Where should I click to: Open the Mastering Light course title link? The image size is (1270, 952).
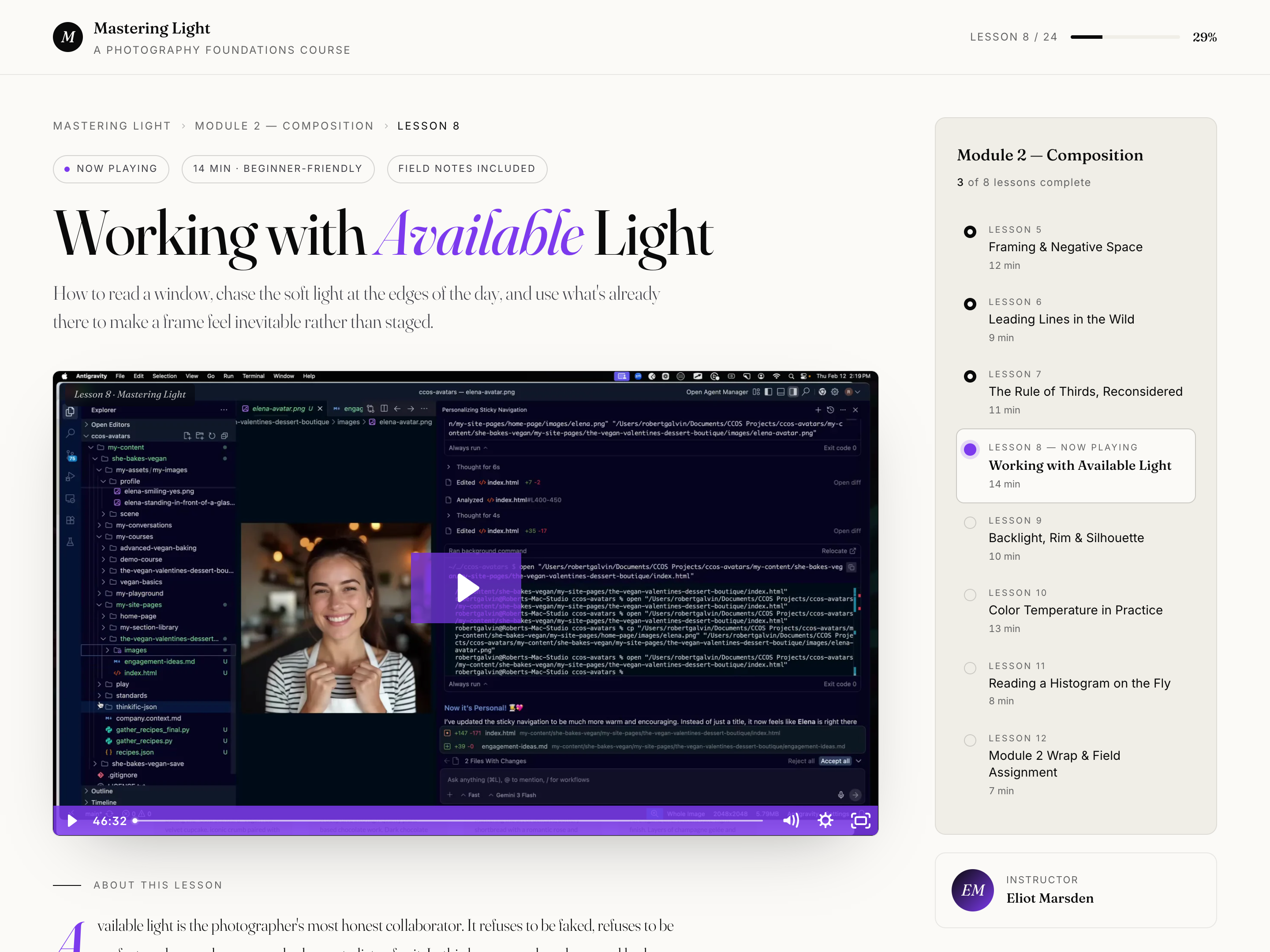pyautogui.click(x=152, y=28)
